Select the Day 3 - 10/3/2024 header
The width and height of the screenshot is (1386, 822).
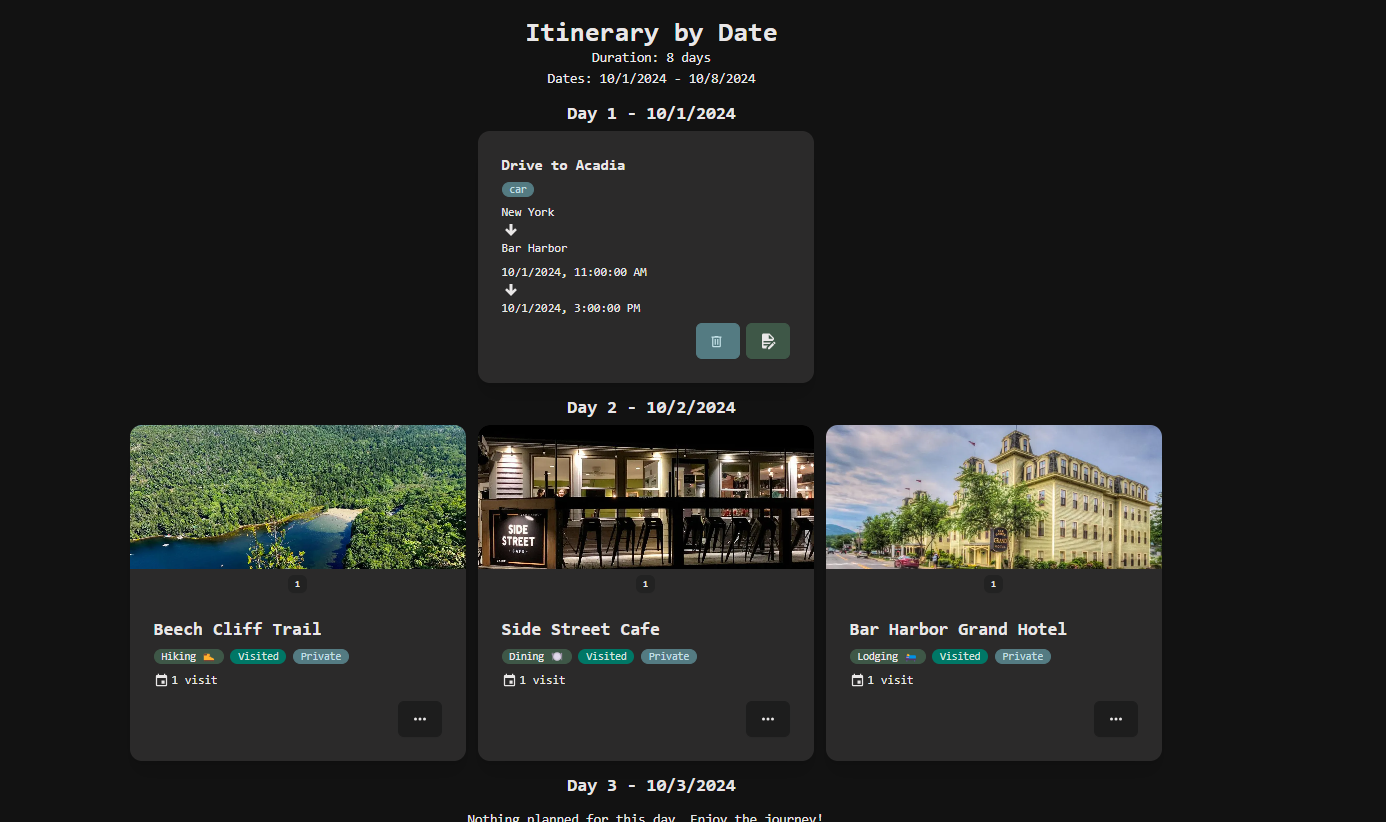point(651,785)
